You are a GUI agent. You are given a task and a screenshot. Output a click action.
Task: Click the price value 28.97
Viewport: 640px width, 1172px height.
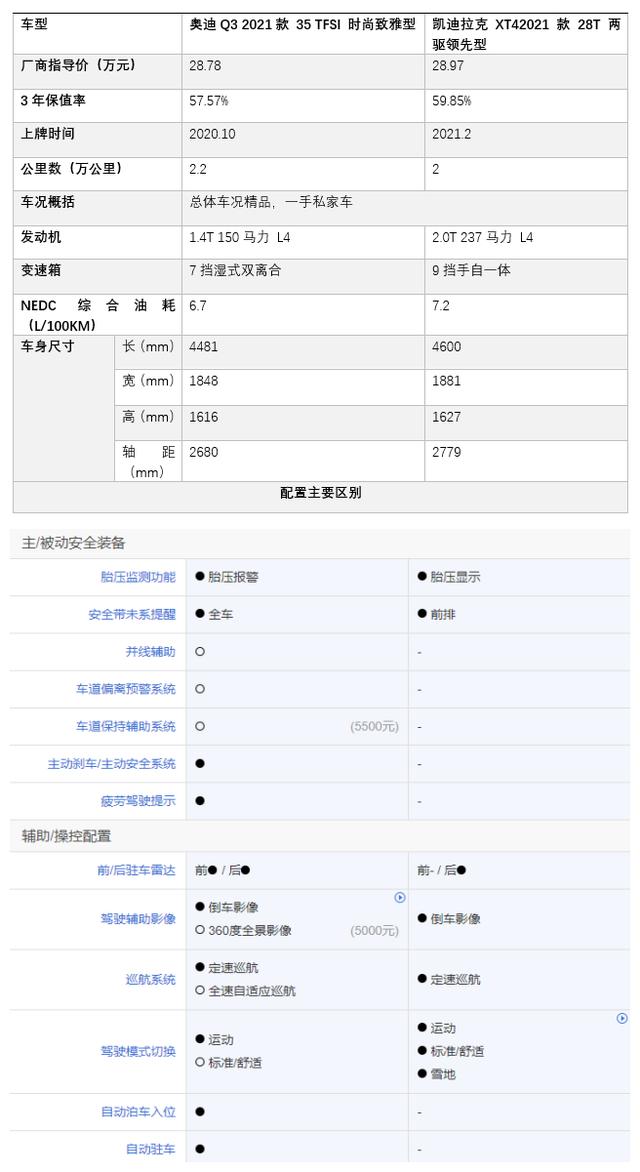(x=448, y=66)
